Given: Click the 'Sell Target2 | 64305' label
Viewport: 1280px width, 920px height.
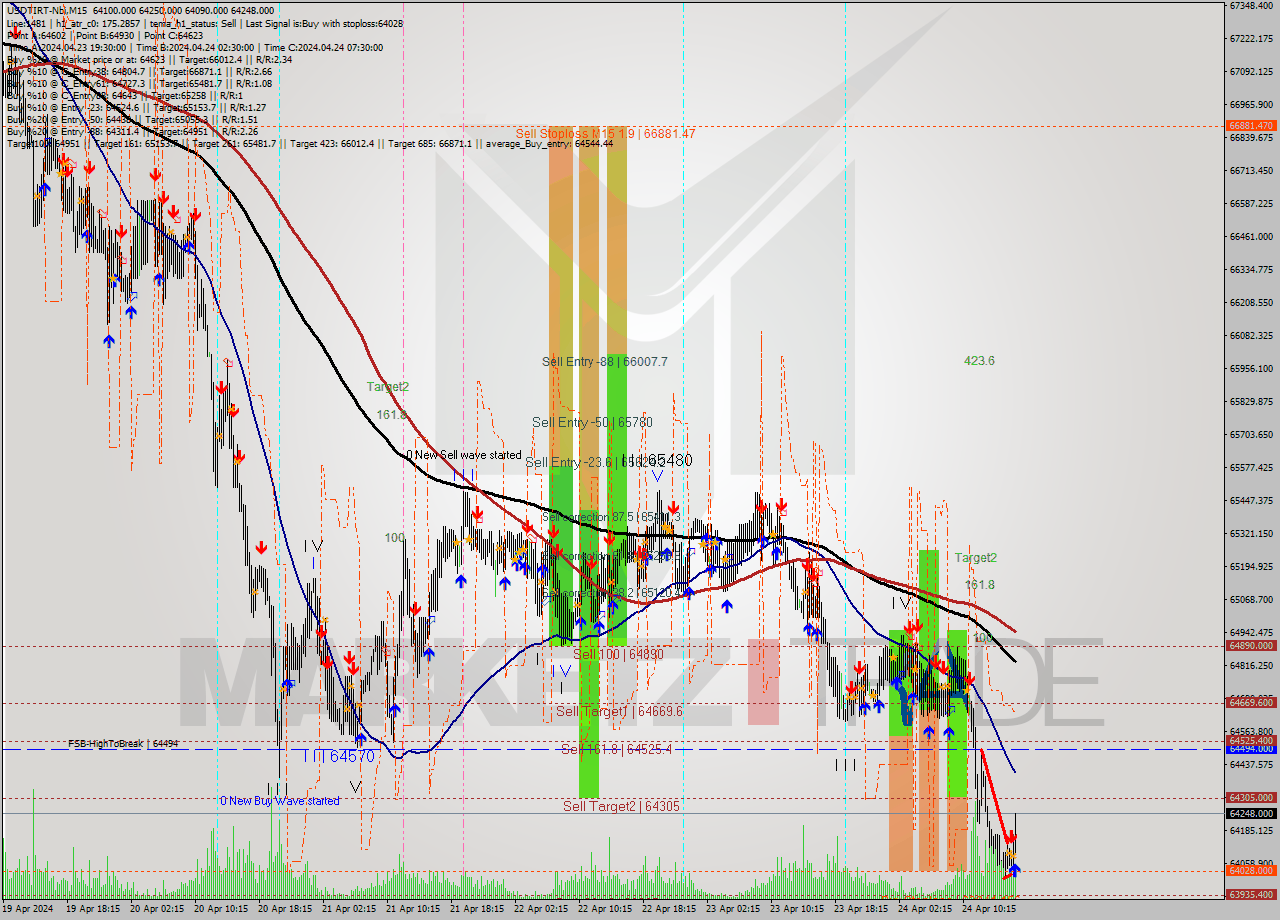Looking at the screenshot, I should (x=621, y=806).
